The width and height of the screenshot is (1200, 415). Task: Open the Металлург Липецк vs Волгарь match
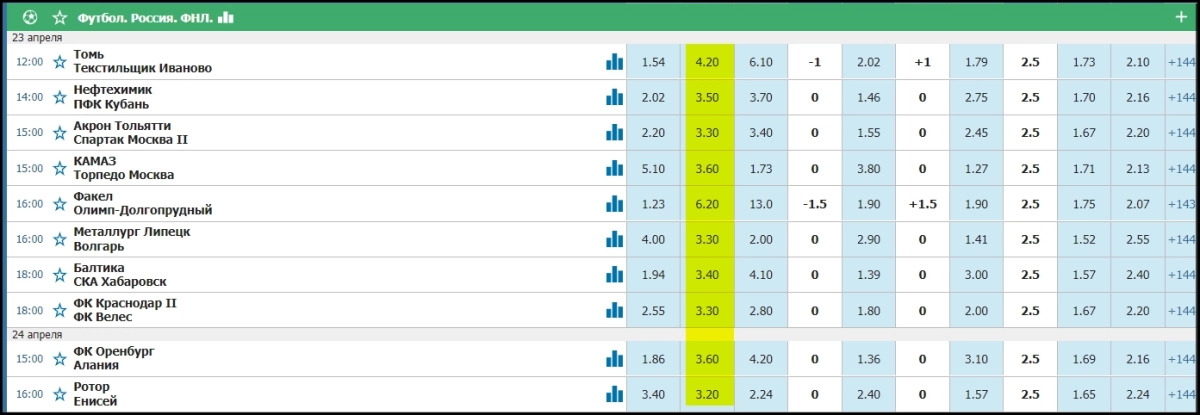[x=132, y=239]
